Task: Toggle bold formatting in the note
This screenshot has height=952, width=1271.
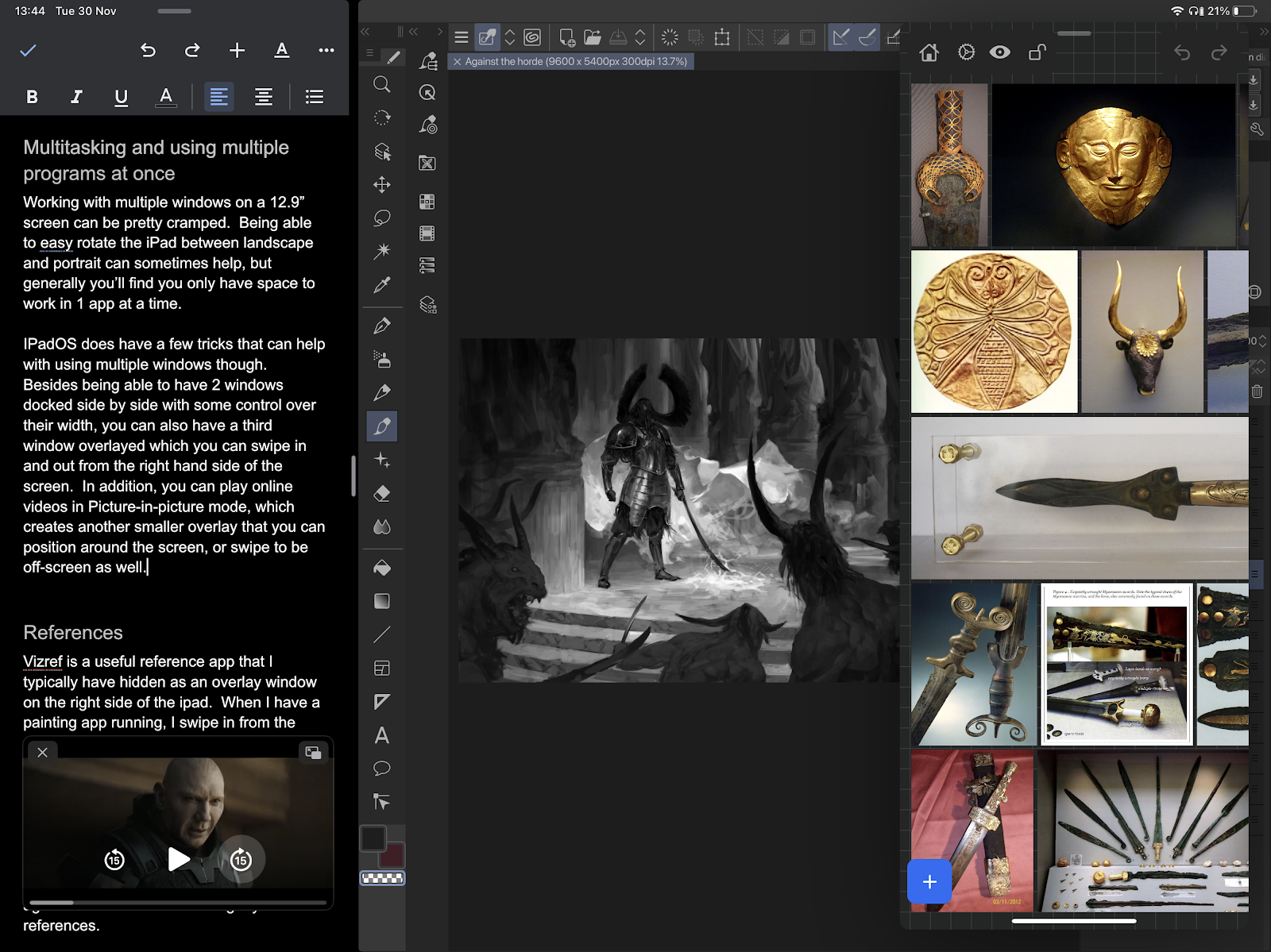Action: 32,97
